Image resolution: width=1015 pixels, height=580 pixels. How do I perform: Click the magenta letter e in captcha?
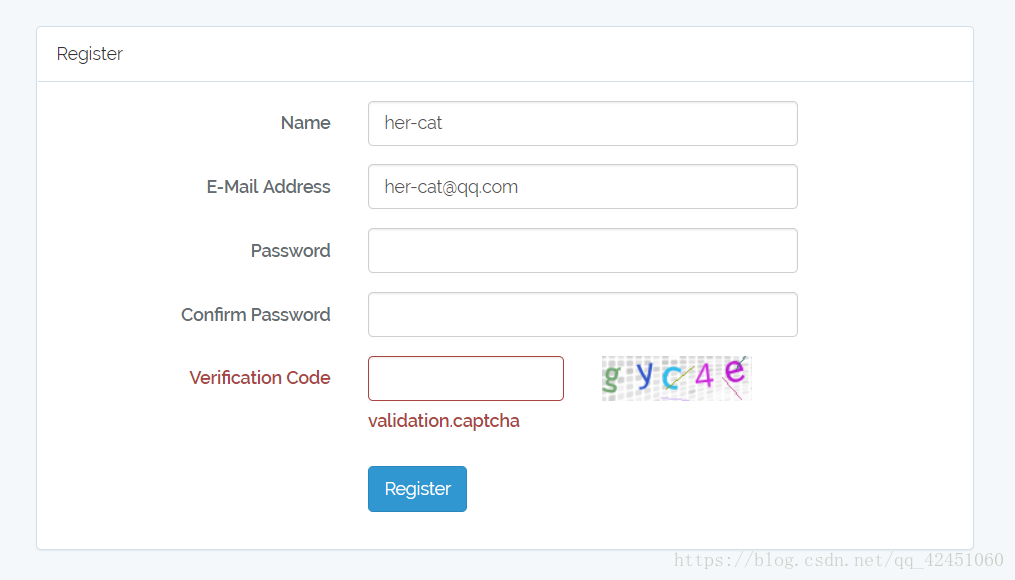[735, 371]
